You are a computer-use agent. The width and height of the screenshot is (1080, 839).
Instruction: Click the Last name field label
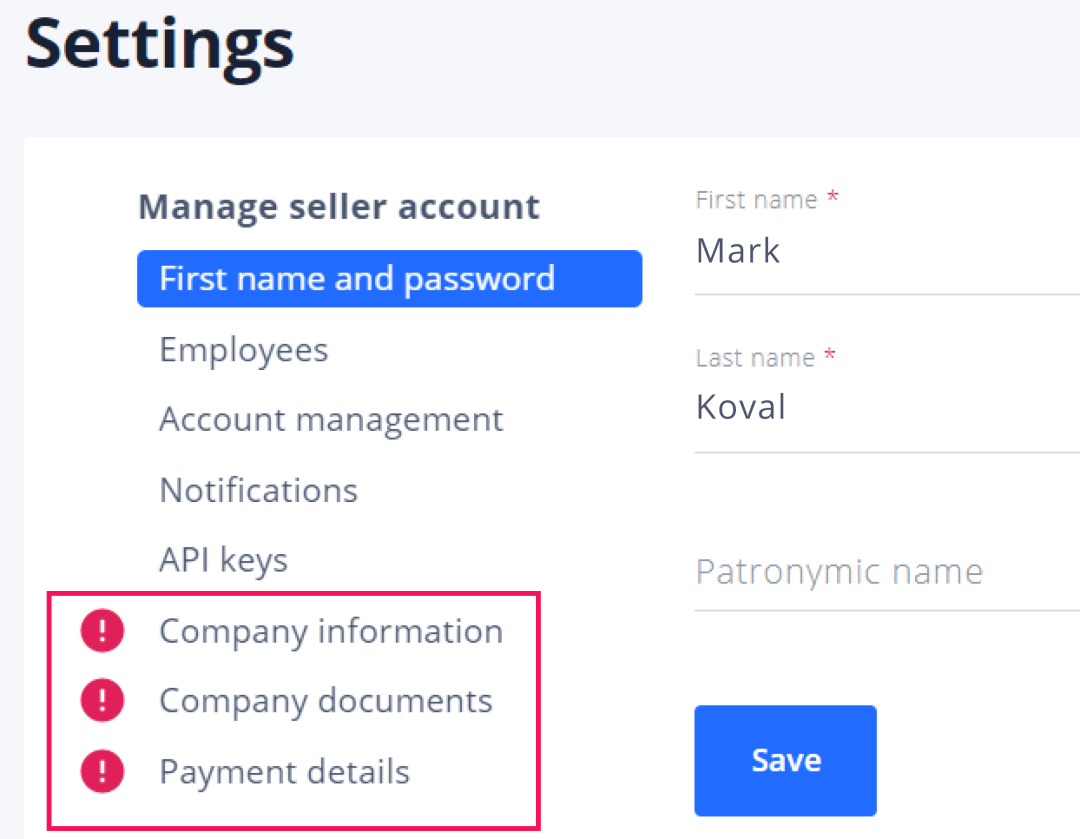pyautogui.click(x=755, y=357)
